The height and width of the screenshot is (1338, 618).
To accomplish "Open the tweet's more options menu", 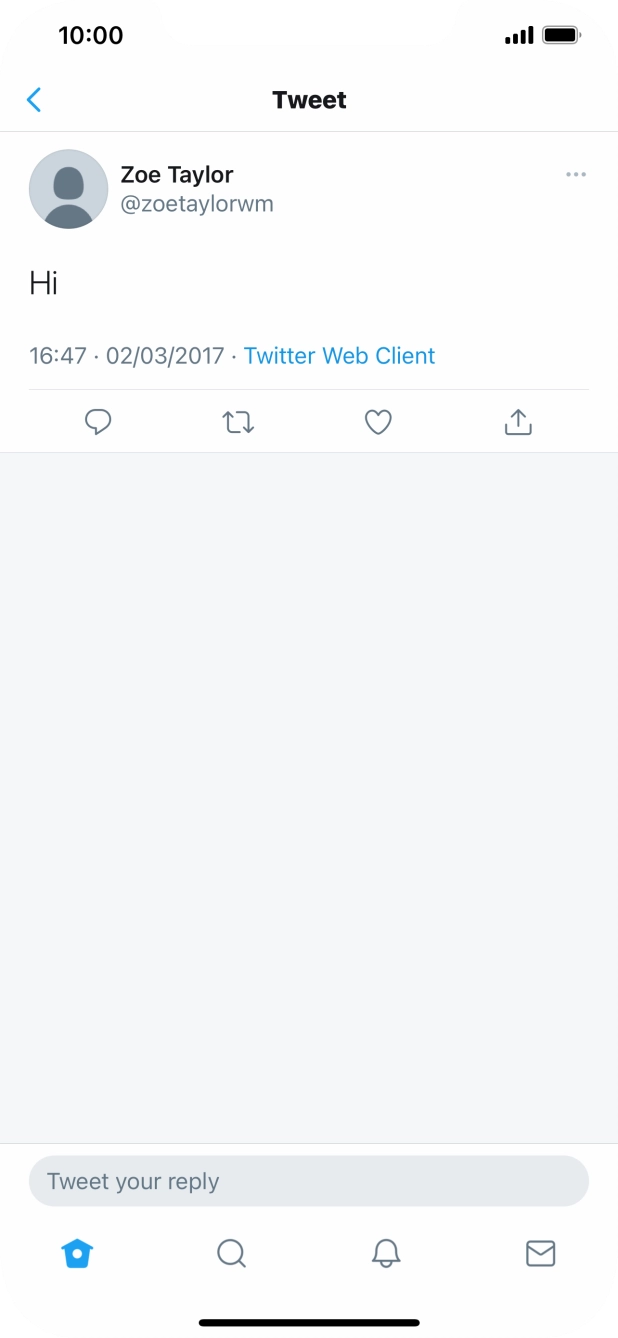I will pos(576,175).
